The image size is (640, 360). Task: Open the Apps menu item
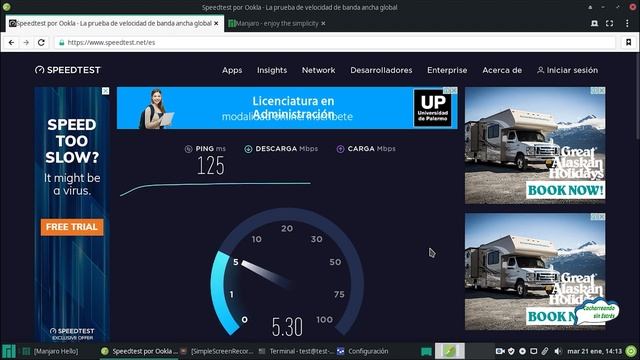232,70
